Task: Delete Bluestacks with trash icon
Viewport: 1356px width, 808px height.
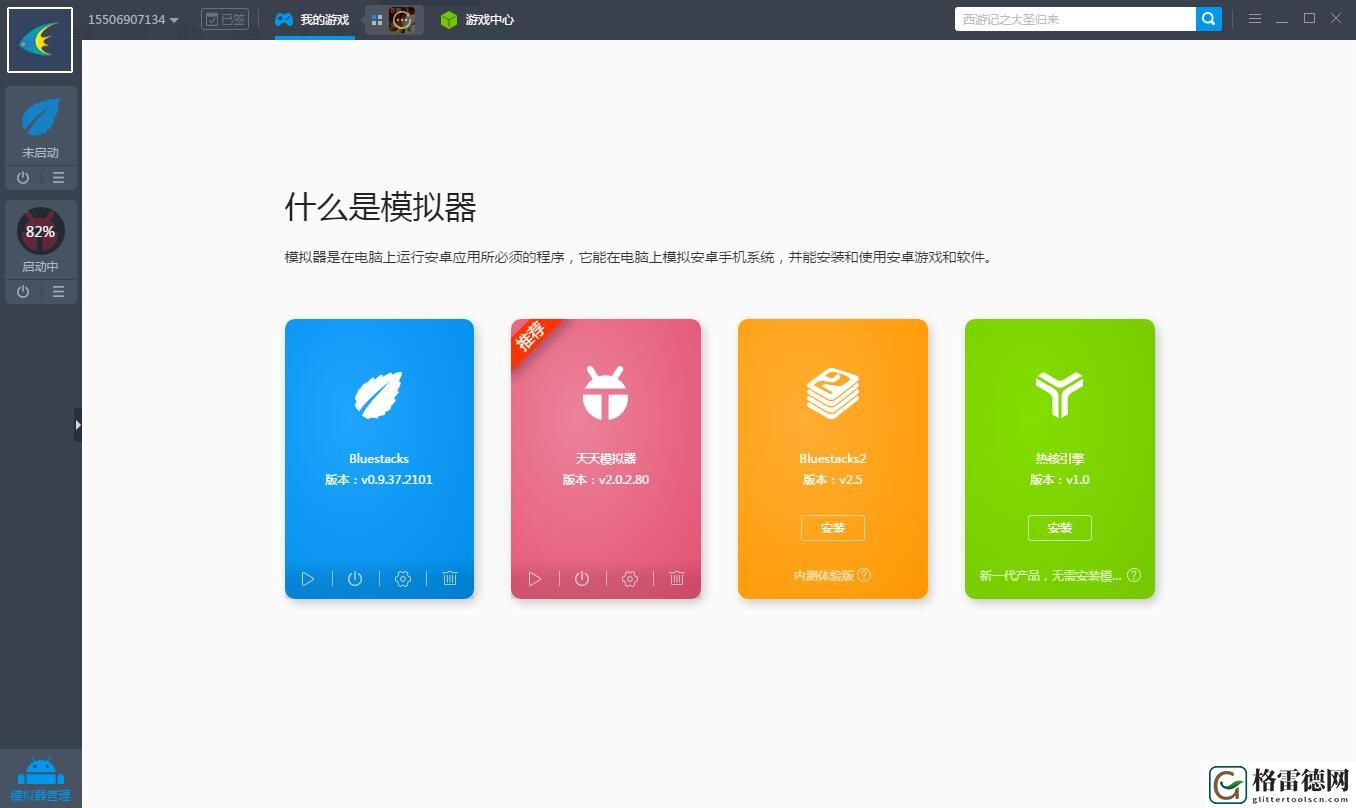Action: point(450,579)
